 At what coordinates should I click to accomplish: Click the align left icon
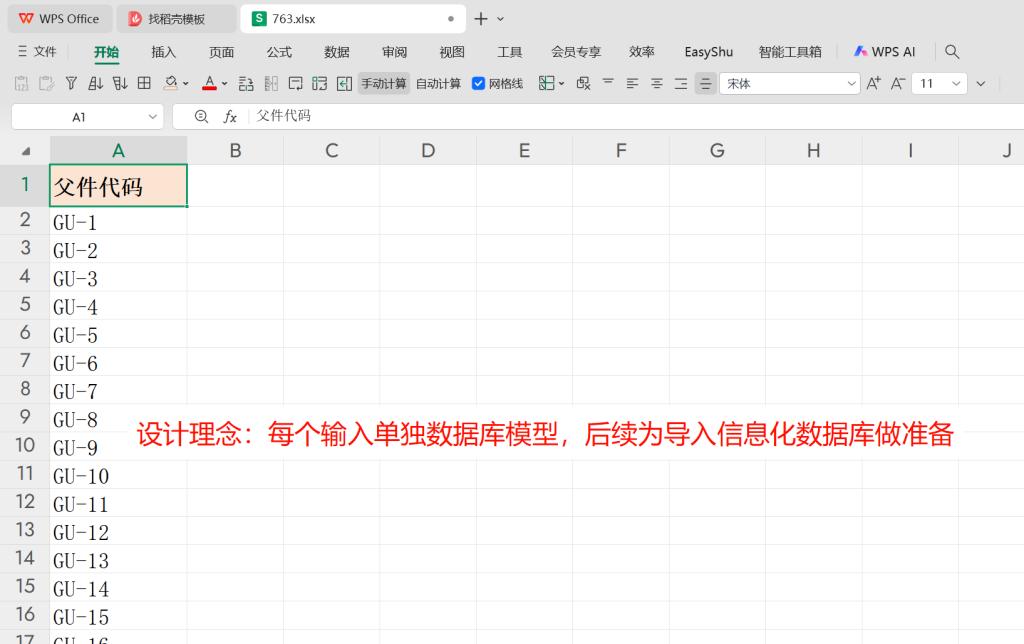pos(632,84)
